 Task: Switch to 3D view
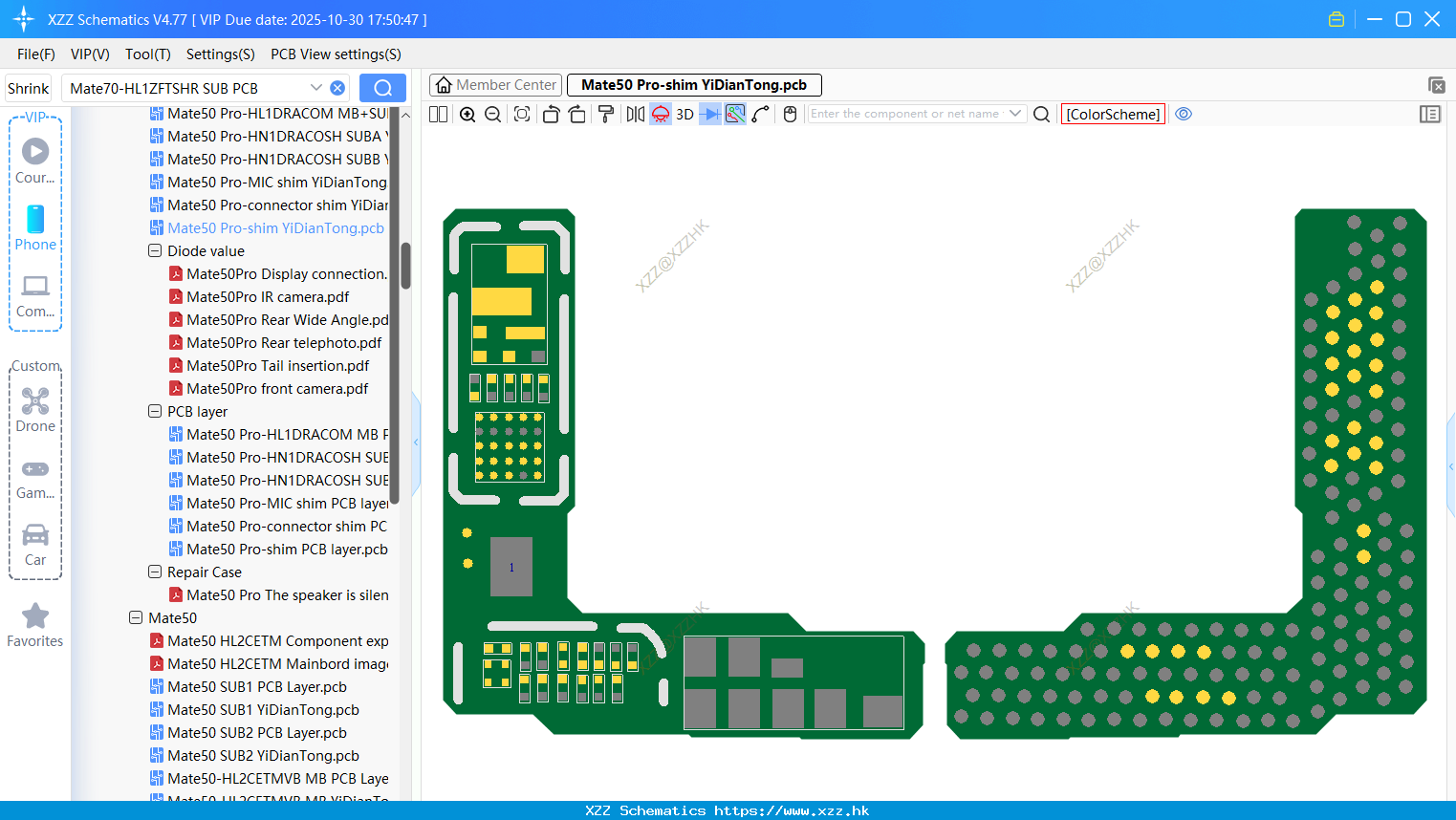(685, 114)
